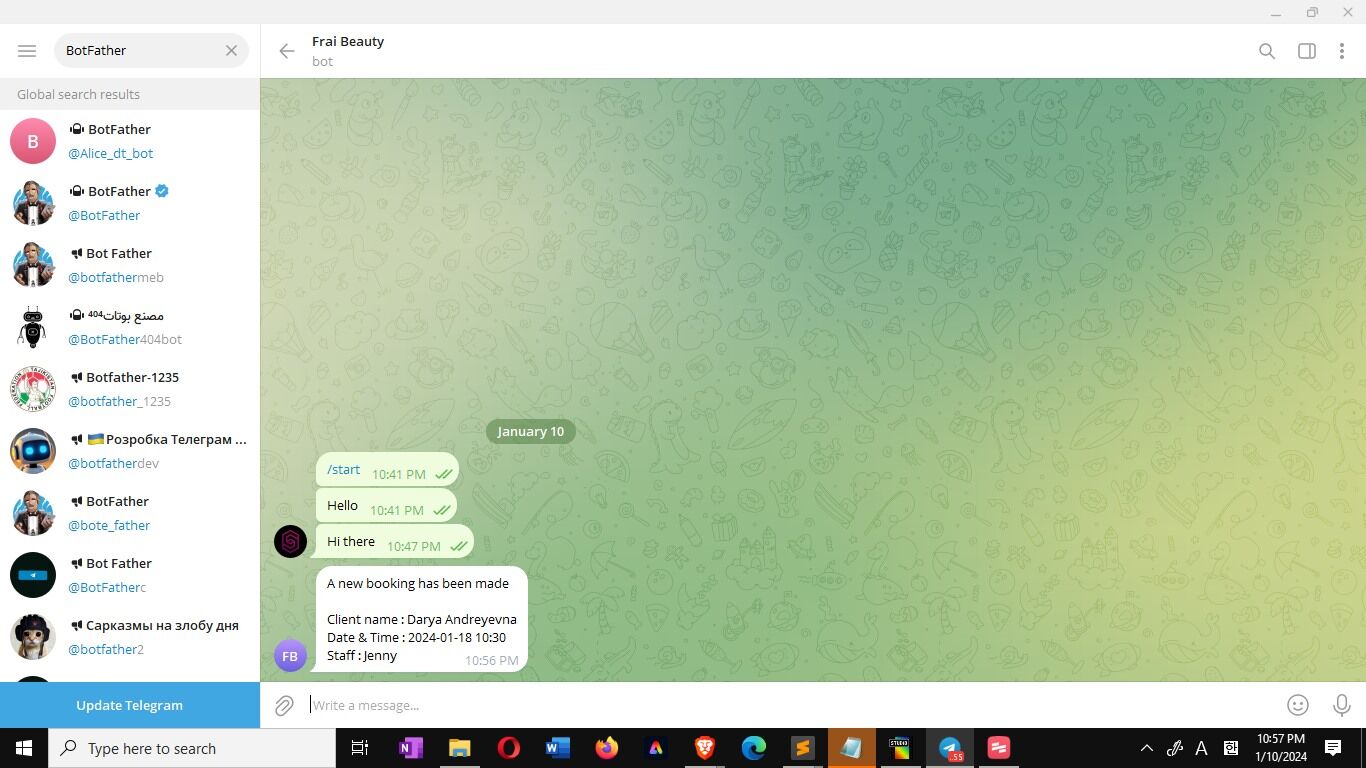Open the @bote_father channel result
Image resolution: width=1366 pixels, height=768 pixels.
pyautogui.click(x=130, y=513)
